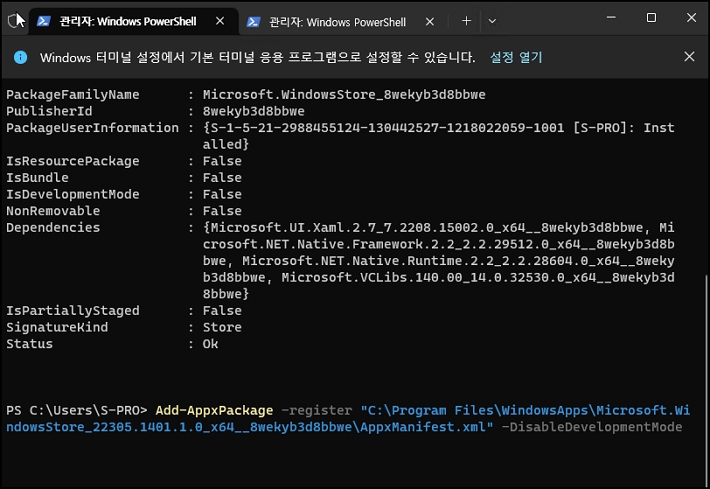Click the terminal vertical scrollbar thumb
This screenshot has width=710, height=489.
coord(707,380)
